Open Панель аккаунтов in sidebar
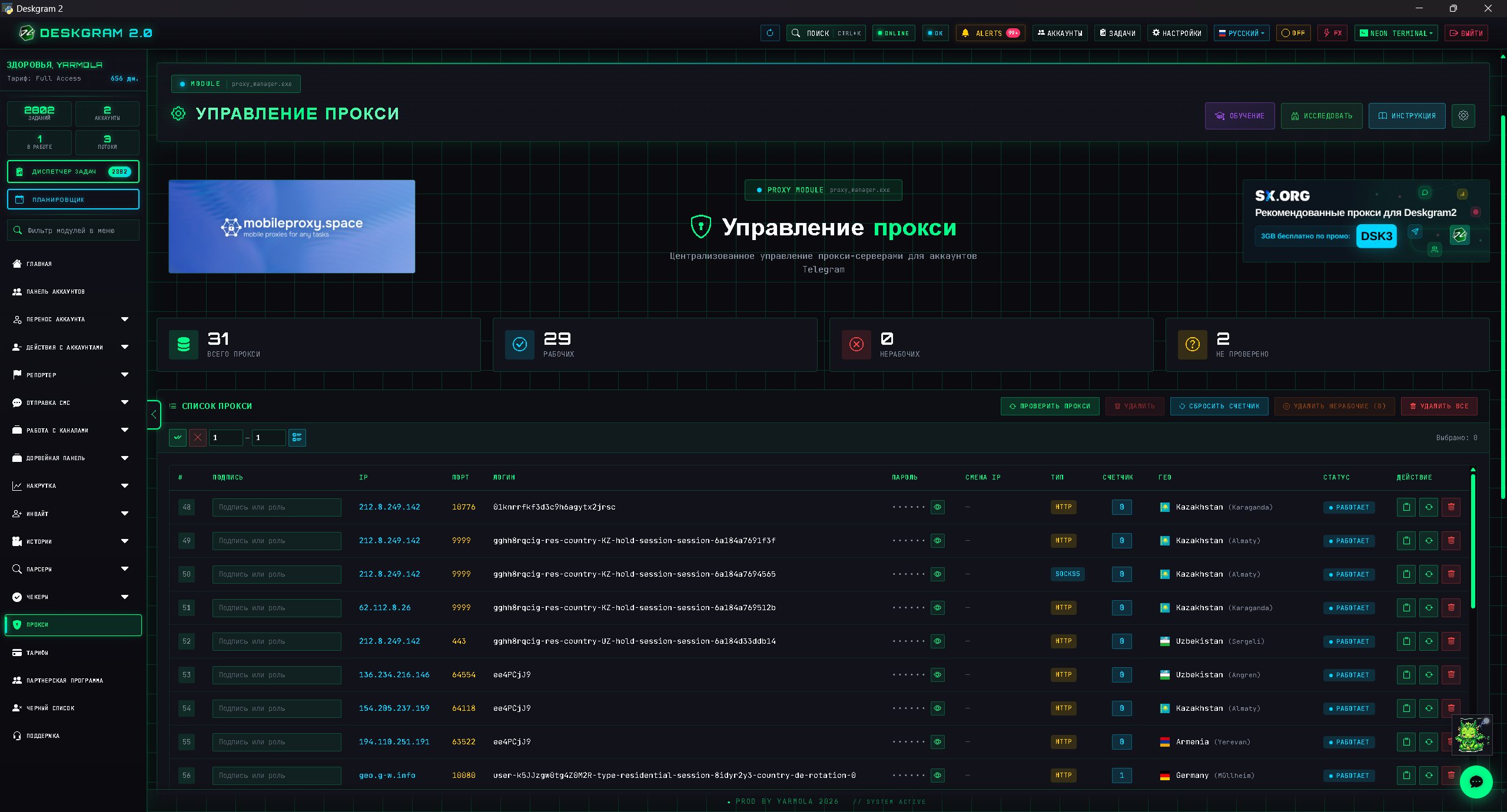 coord(73,291)
